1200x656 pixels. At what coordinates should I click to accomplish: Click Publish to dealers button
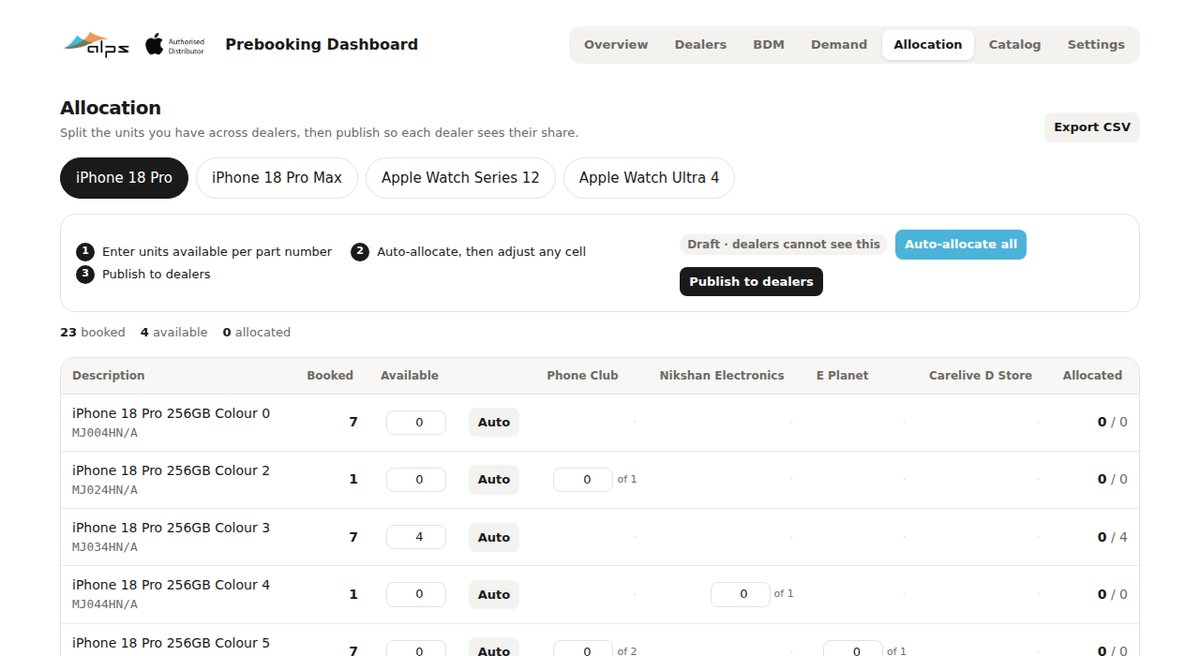pyautogui.click(x=751, y=282)
